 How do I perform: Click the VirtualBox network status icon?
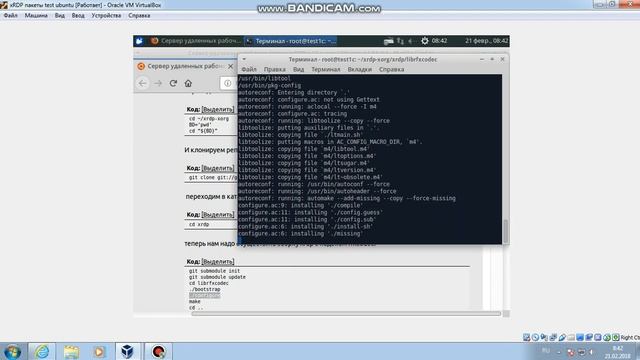click(x=553, y=337)
